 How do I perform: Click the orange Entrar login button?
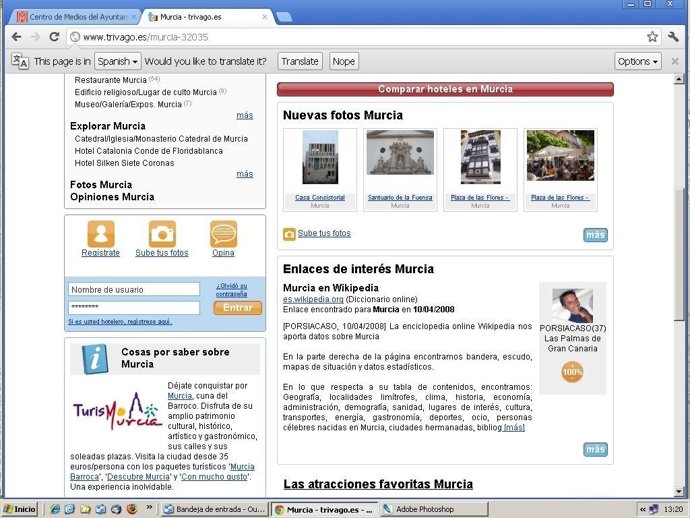(238, 308)
